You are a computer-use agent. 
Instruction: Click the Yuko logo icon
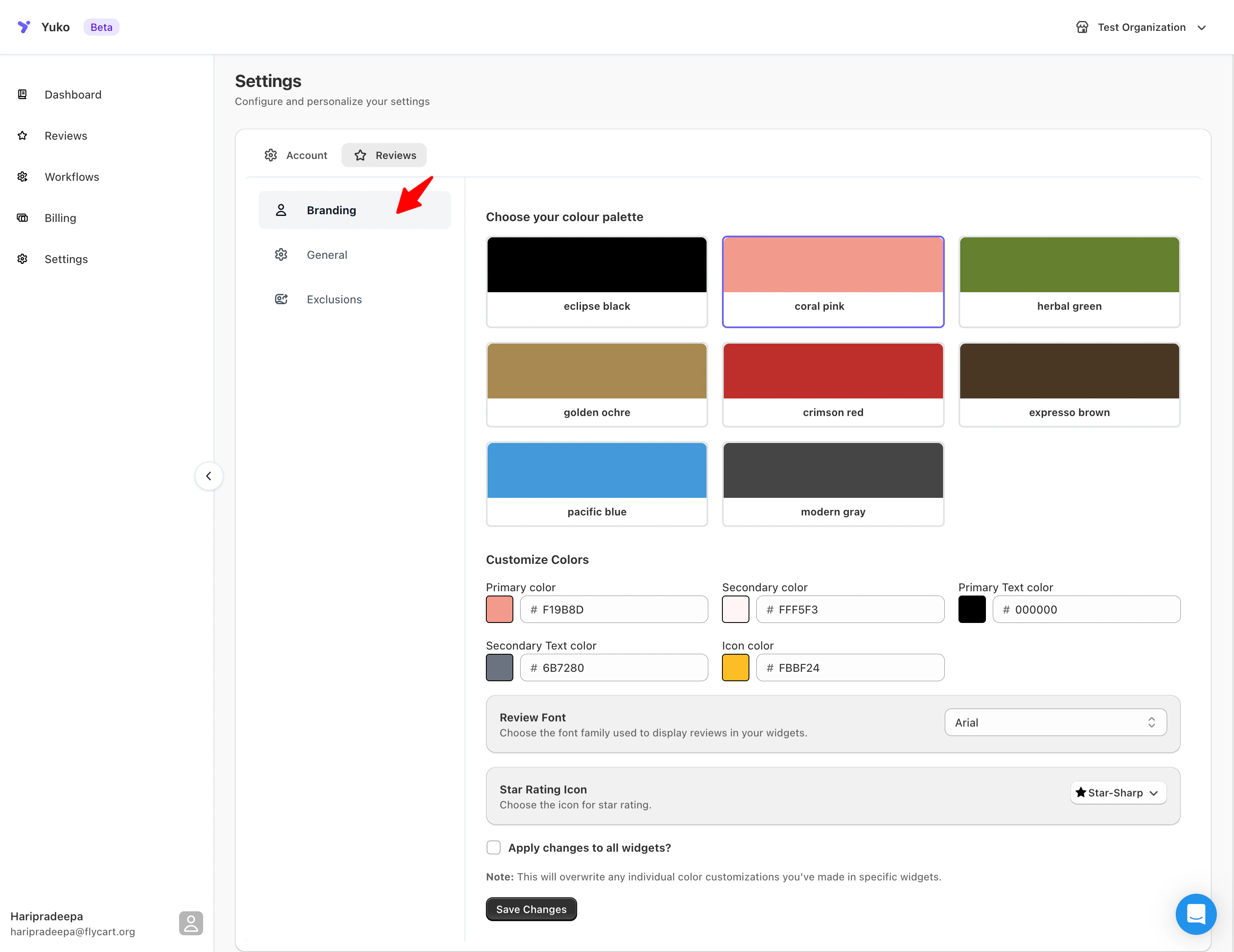[x=24, y=27]
